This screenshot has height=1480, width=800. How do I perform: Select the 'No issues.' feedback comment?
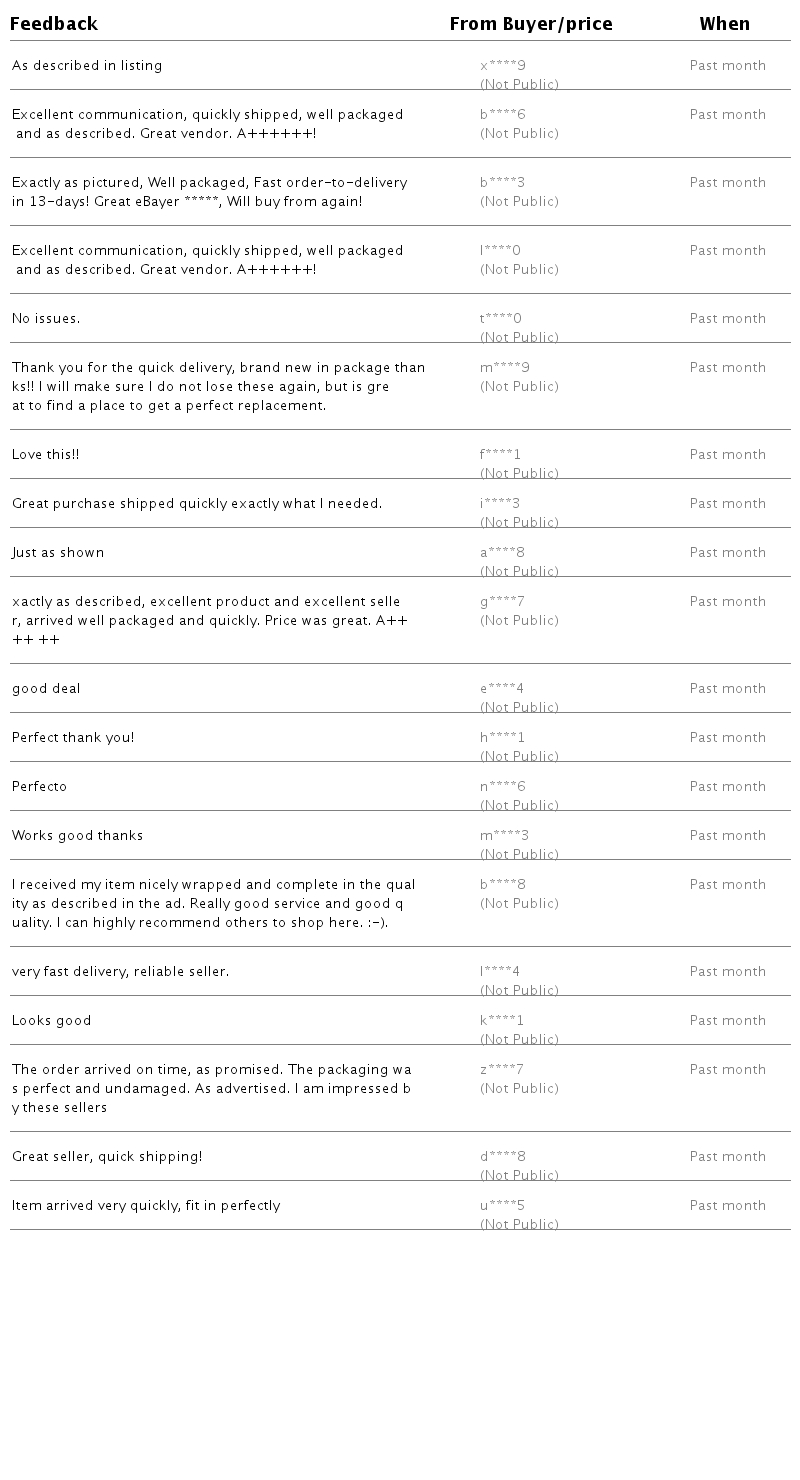(x=46, y=319)
